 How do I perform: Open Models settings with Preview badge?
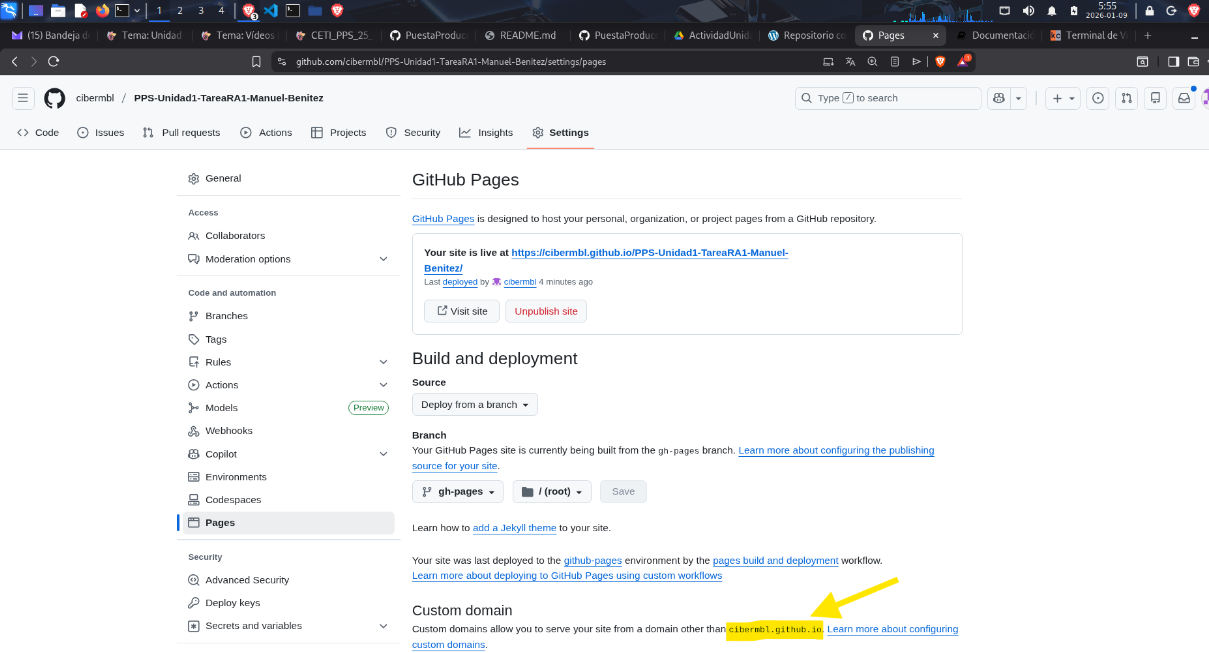[288, 408]
